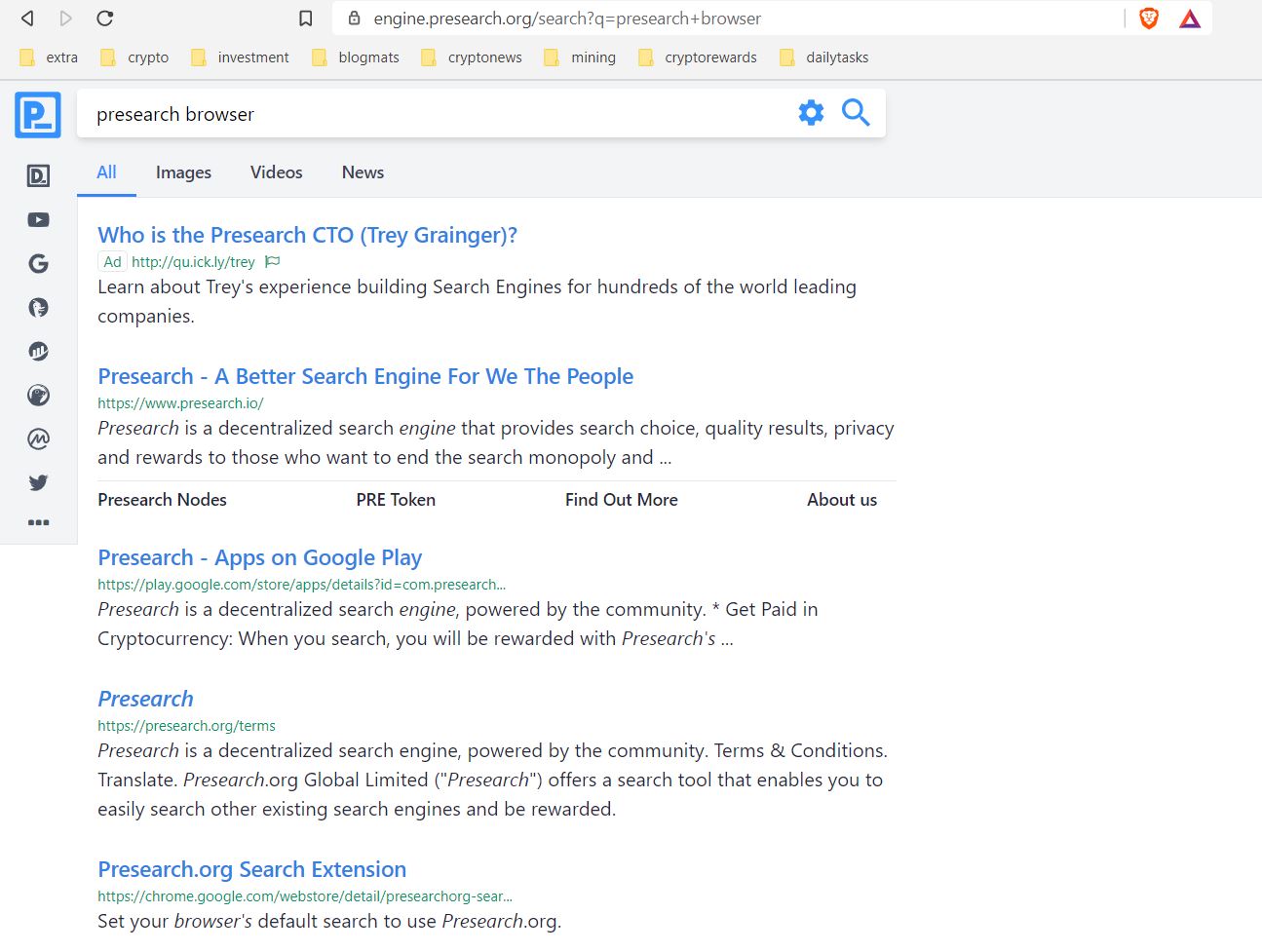Viewport: 1262px width, 952px height.
Task: Open the cryptonews bookmarks folder
Action: tap(472, 57)
